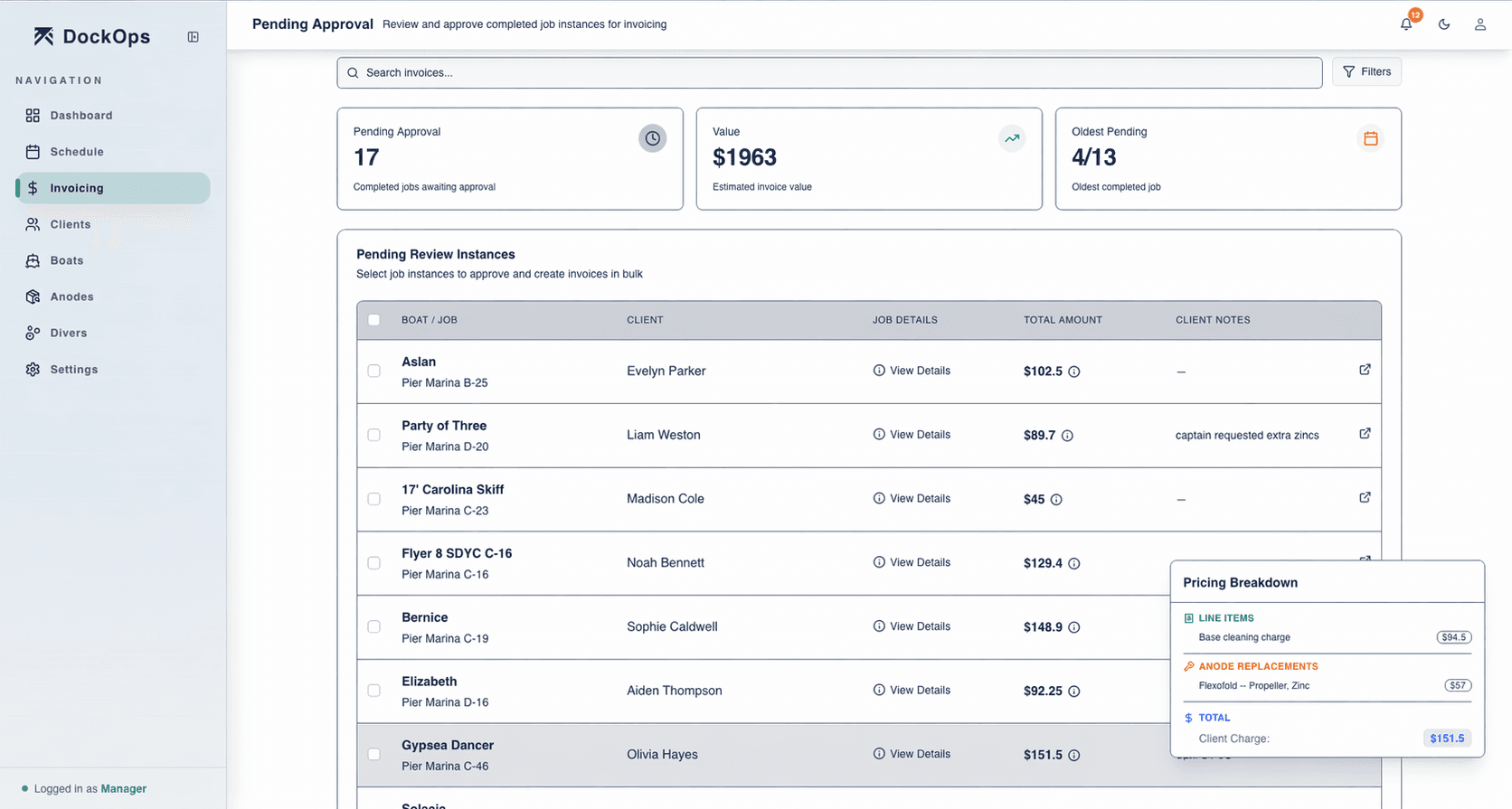The width and height of the screenshot is (1512, 809).
Task: Click note 'captain requested extra zincs'
Action: [1247, 436]
